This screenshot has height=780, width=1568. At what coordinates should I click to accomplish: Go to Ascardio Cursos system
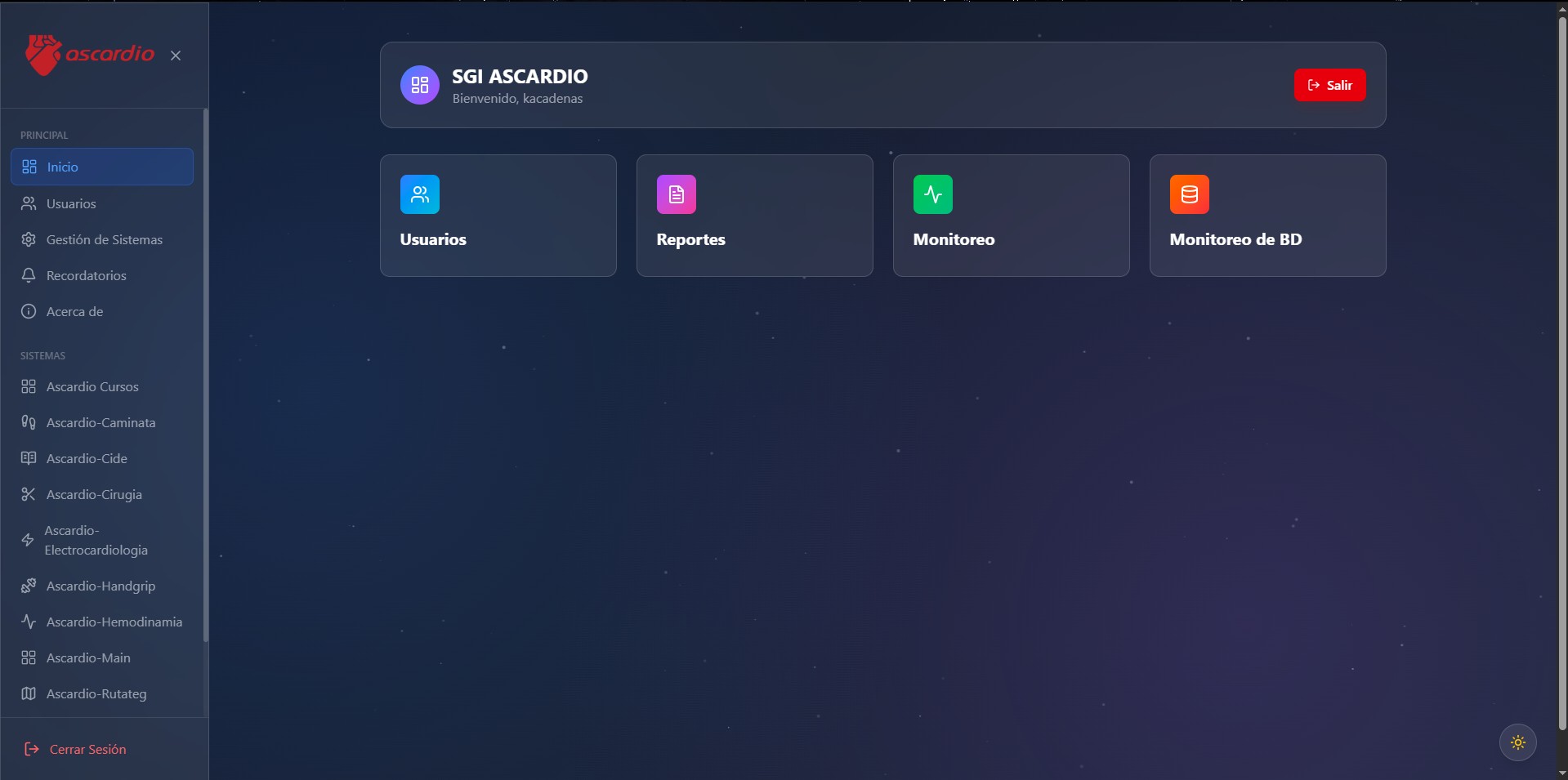pyautogui.click(x=102, y=386)
